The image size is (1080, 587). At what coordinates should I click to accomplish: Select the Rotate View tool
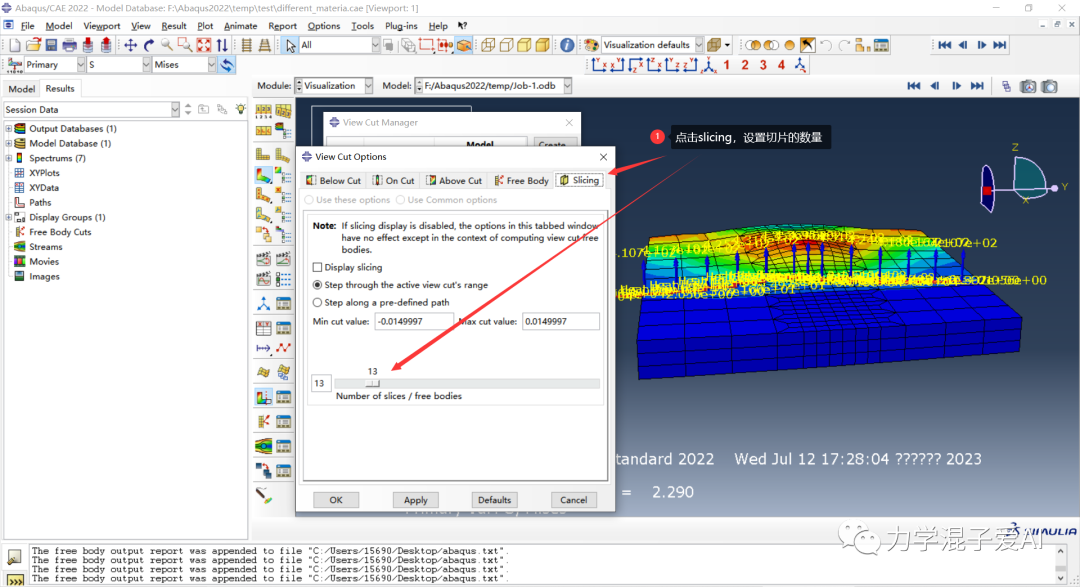point(149,45)
